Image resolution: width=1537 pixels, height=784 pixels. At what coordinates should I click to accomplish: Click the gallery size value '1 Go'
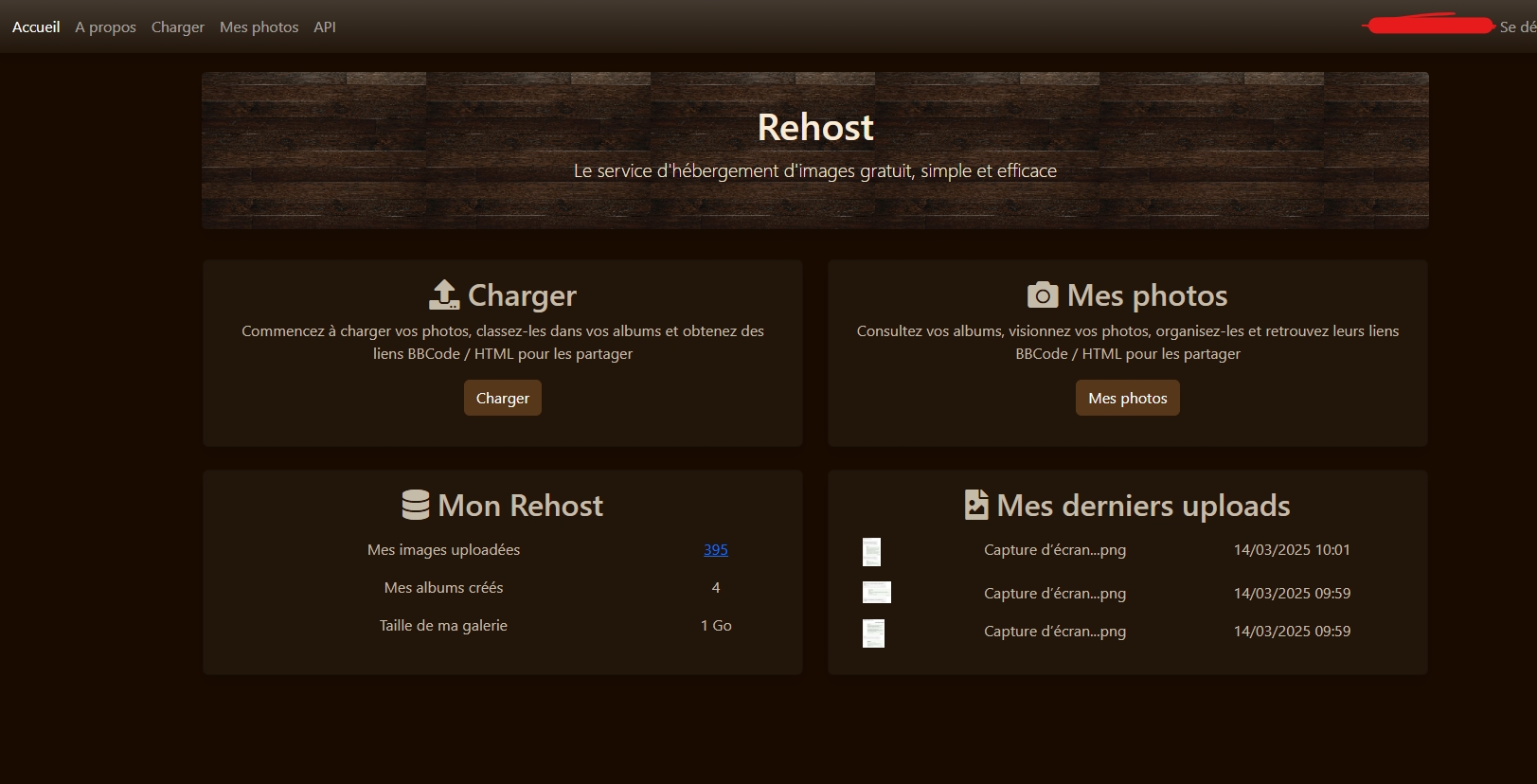(x=716, y=625)
